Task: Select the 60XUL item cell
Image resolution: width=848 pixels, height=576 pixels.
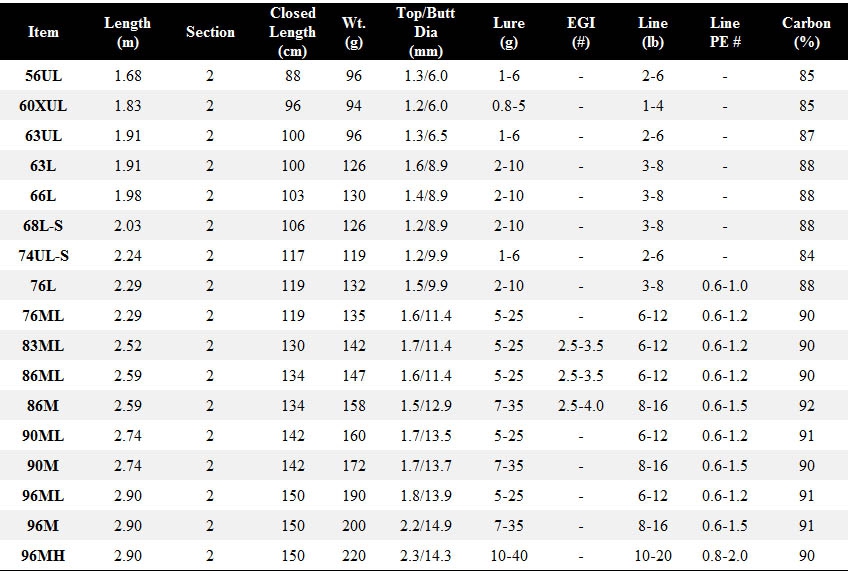Action: coord(43,105)
